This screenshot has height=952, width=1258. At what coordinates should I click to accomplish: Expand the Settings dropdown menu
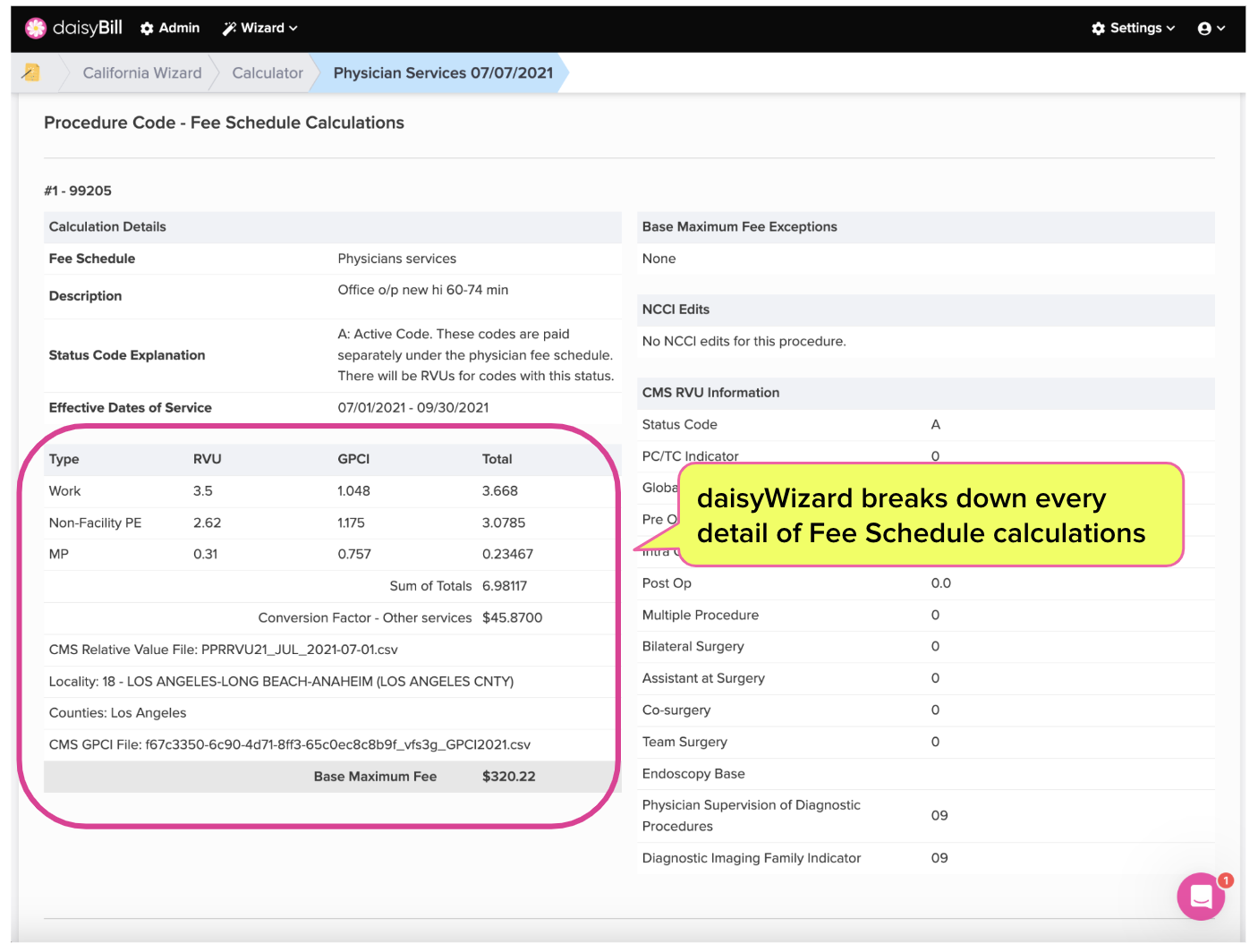tap(1134, 29)
